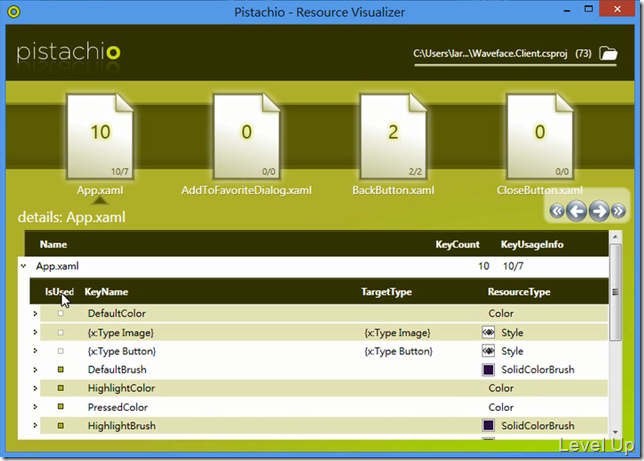Click the CloseButton.xaml file name label
The height and width of the screenshot is (461, 644).
(540, 190)
